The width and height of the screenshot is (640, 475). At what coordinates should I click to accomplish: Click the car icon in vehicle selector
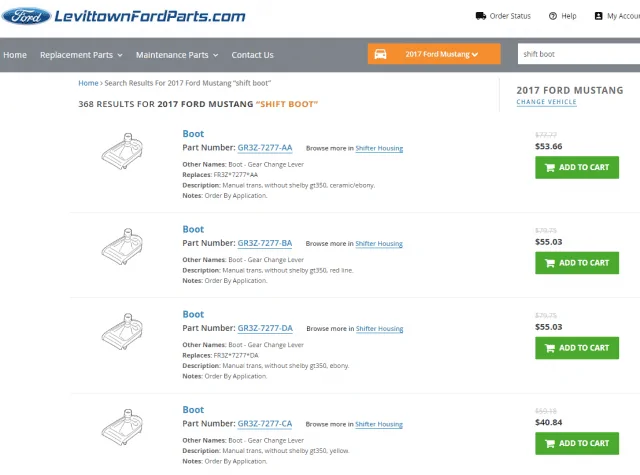[x=380, y=54]
